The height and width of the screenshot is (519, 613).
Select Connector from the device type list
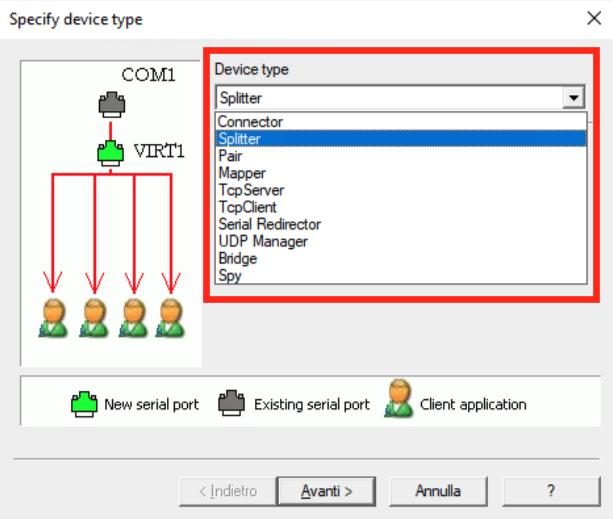coord(250,122)
